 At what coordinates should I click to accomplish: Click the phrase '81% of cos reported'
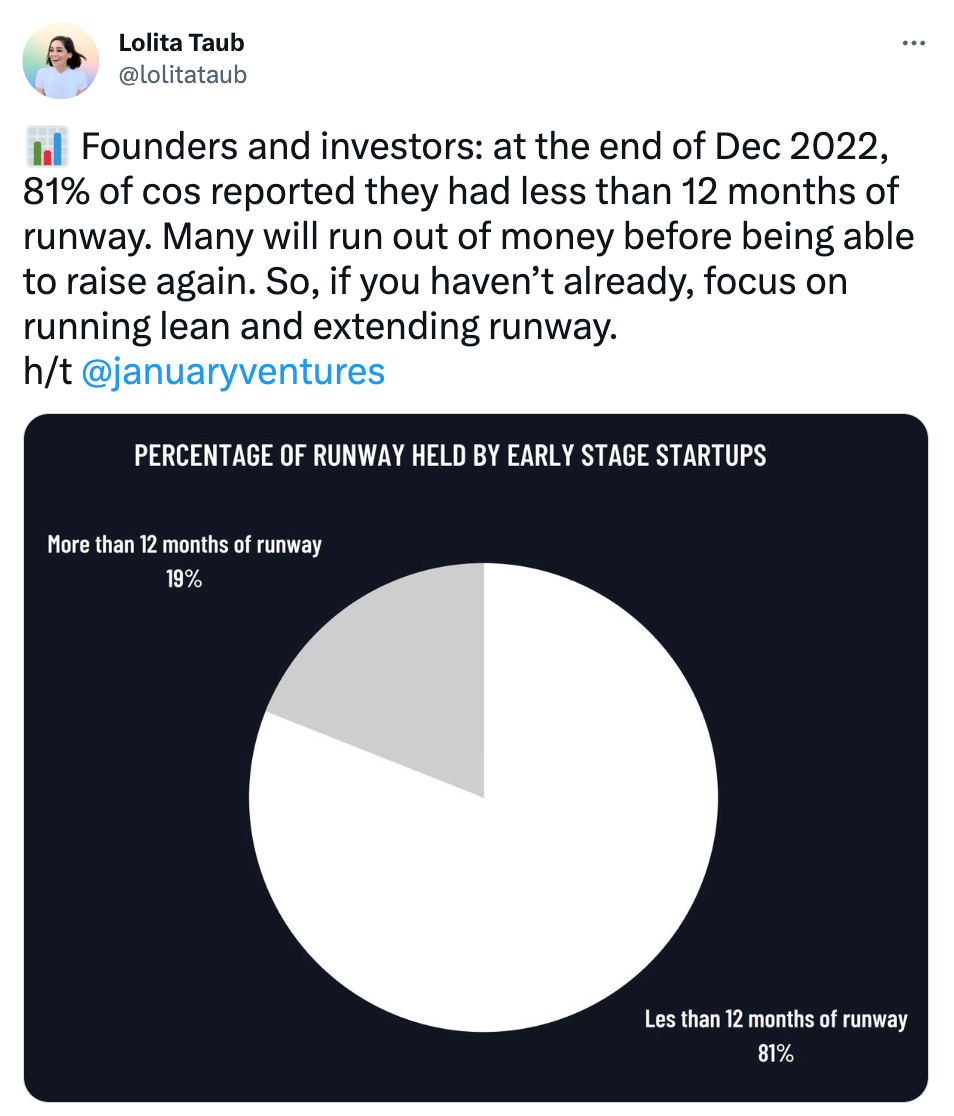(x=189, y=192)
